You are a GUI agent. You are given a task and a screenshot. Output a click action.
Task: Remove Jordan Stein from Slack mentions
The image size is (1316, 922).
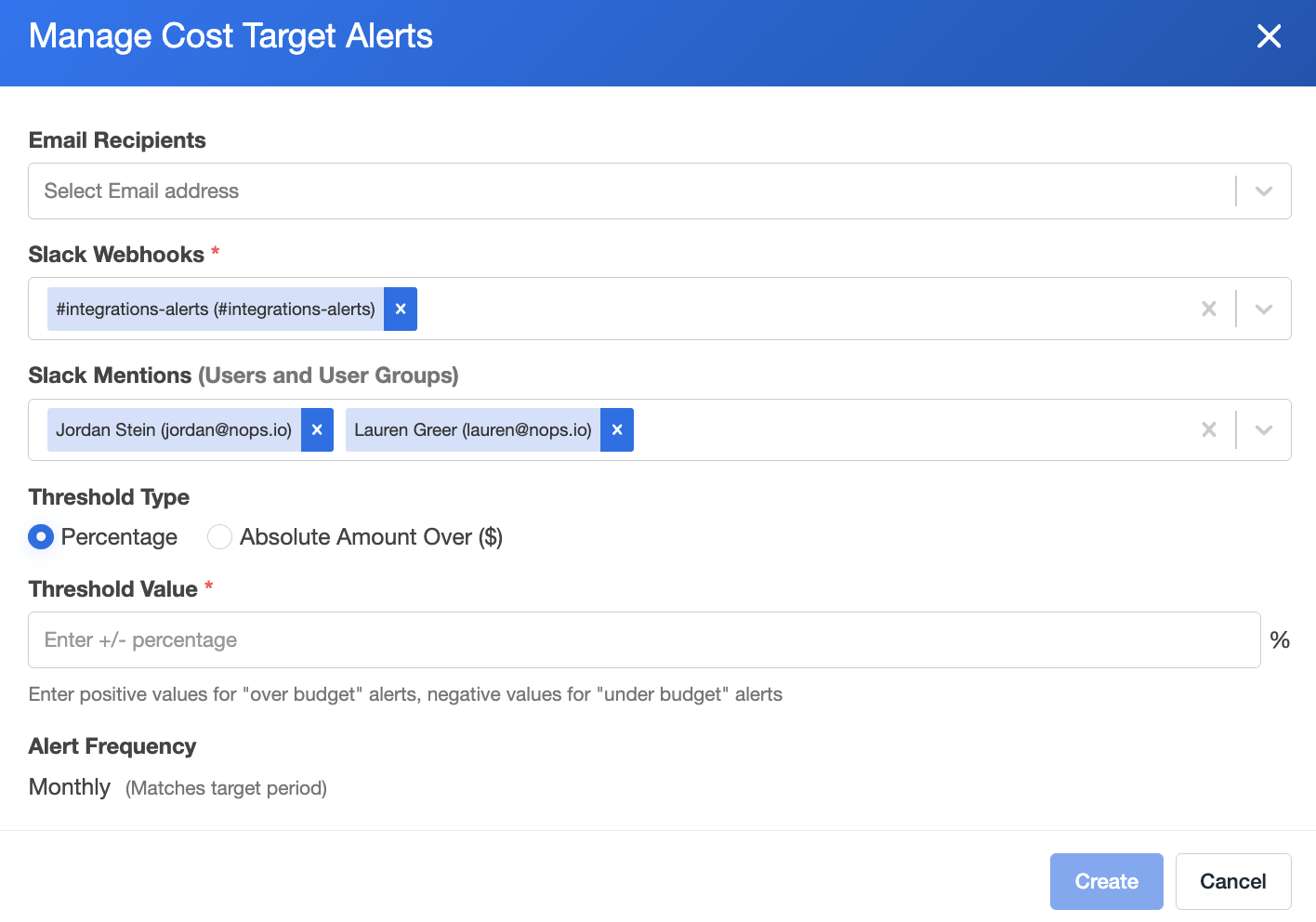tap(317, 430)
